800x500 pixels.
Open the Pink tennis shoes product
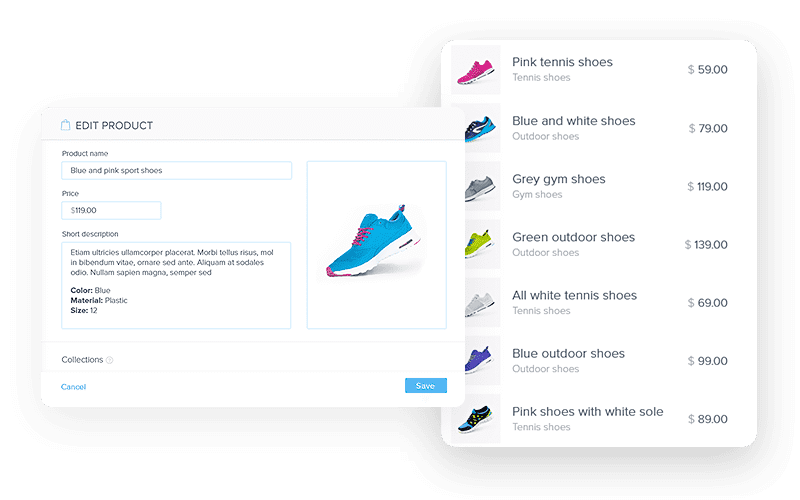[x=562, y=62]
